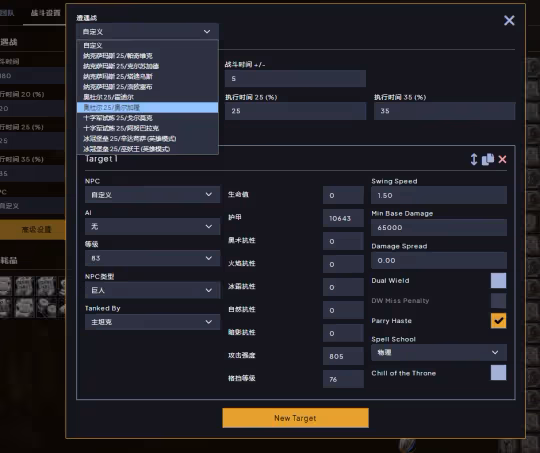Click the 攻击强度 field showing 805
This screenshot has height=453, width=540.
pos(343,356)
